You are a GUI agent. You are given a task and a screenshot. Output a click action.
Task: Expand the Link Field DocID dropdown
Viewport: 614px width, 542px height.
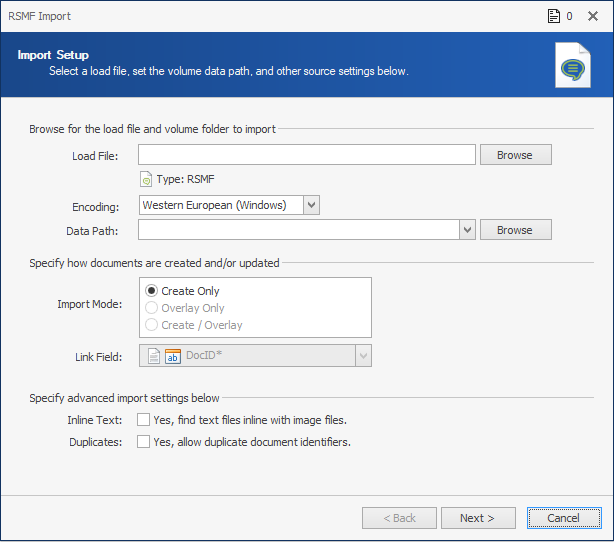tap(363, 355)
